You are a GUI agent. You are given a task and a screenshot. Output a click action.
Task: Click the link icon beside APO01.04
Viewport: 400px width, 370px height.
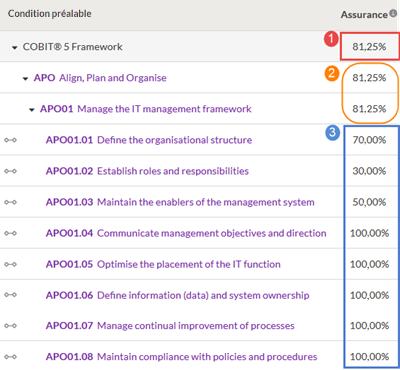pyautogui.click(x=10, y=233)
